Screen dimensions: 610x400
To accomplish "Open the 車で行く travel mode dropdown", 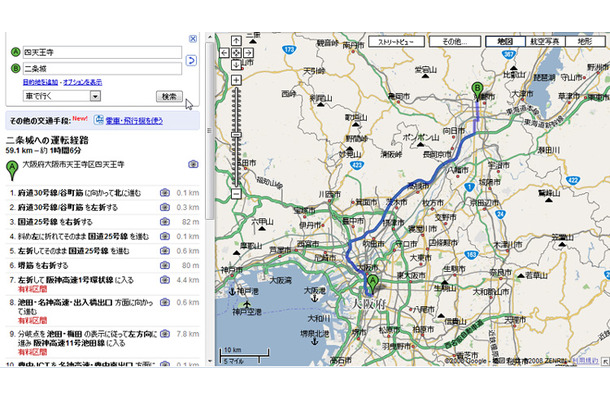I will click(62, 96).
